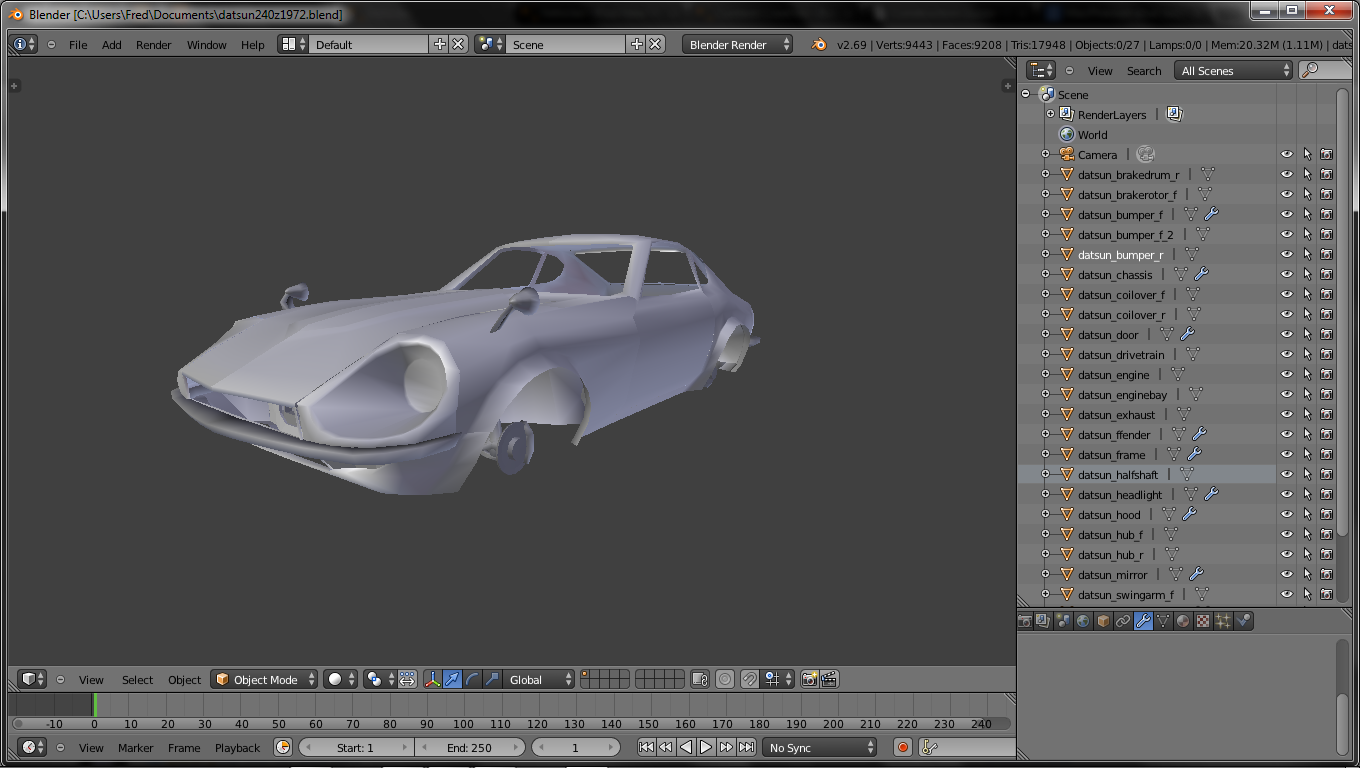The height and width of the screenshot is (768, 1360).
Task: Open the Select menu in the 3D view
Action: pyautogui.click(x=138, y=680)
